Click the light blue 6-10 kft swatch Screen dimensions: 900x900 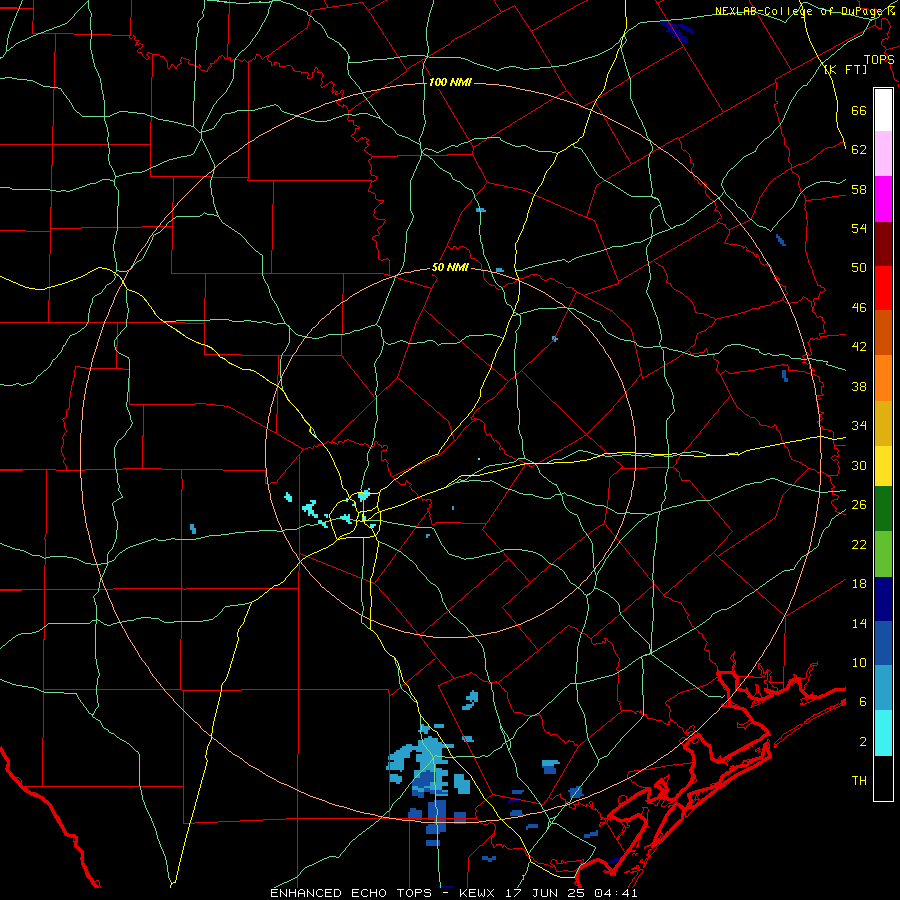pyautogui.click(x=883, y=688)
